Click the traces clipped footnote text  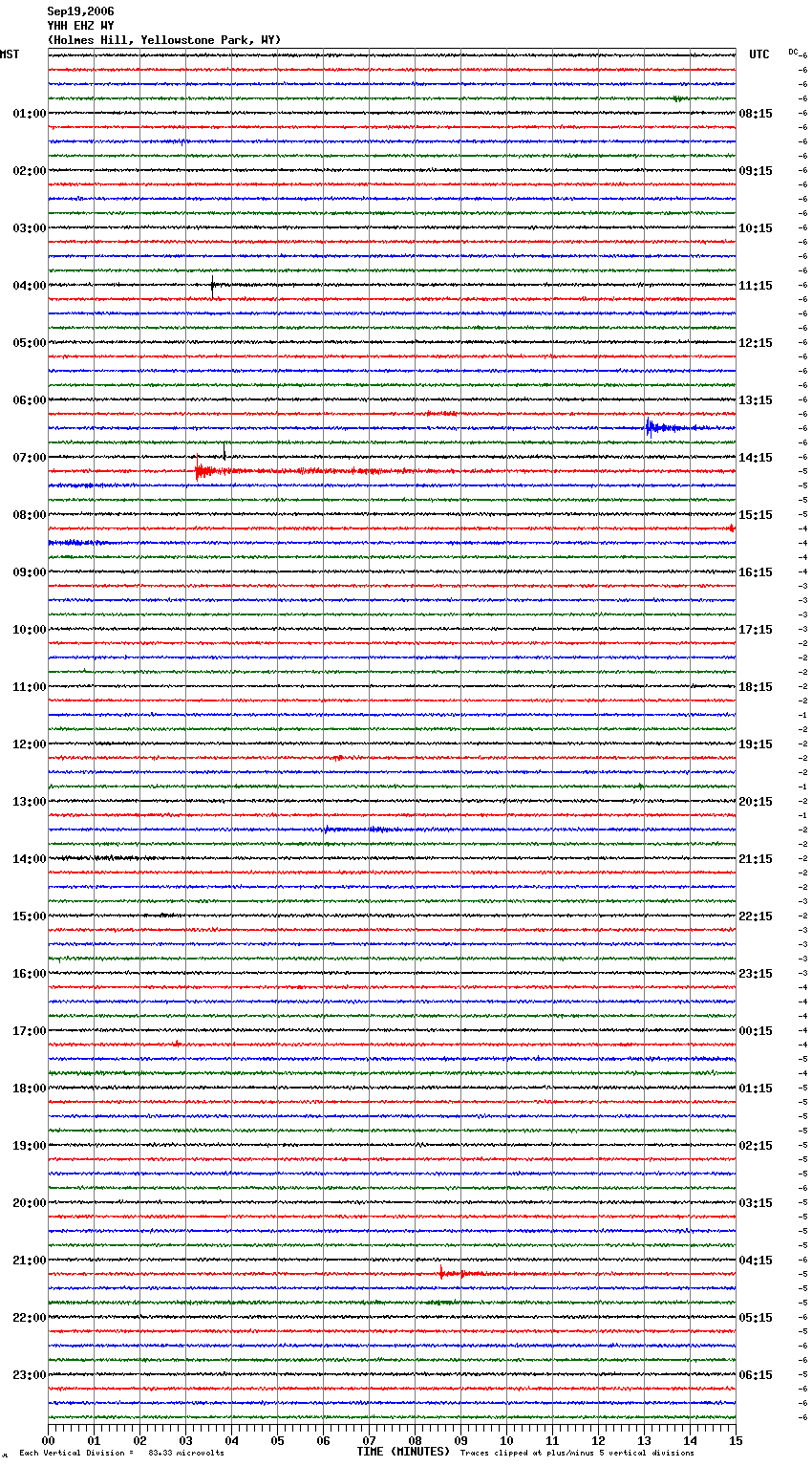coord(577,1454)
